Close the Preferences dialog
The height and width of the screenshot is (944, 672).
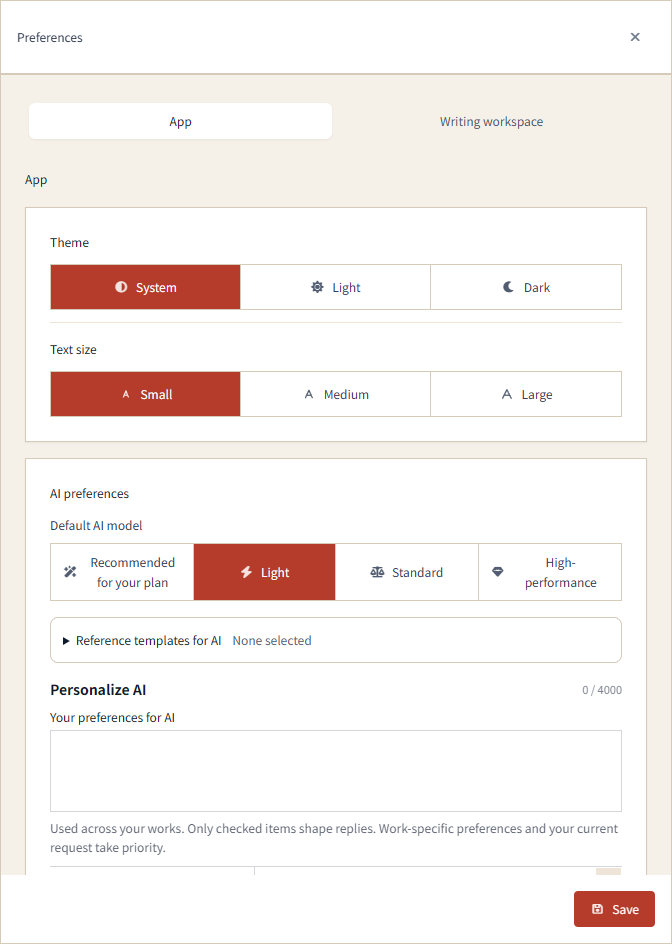pyautogui.click(x=635, y=37)
